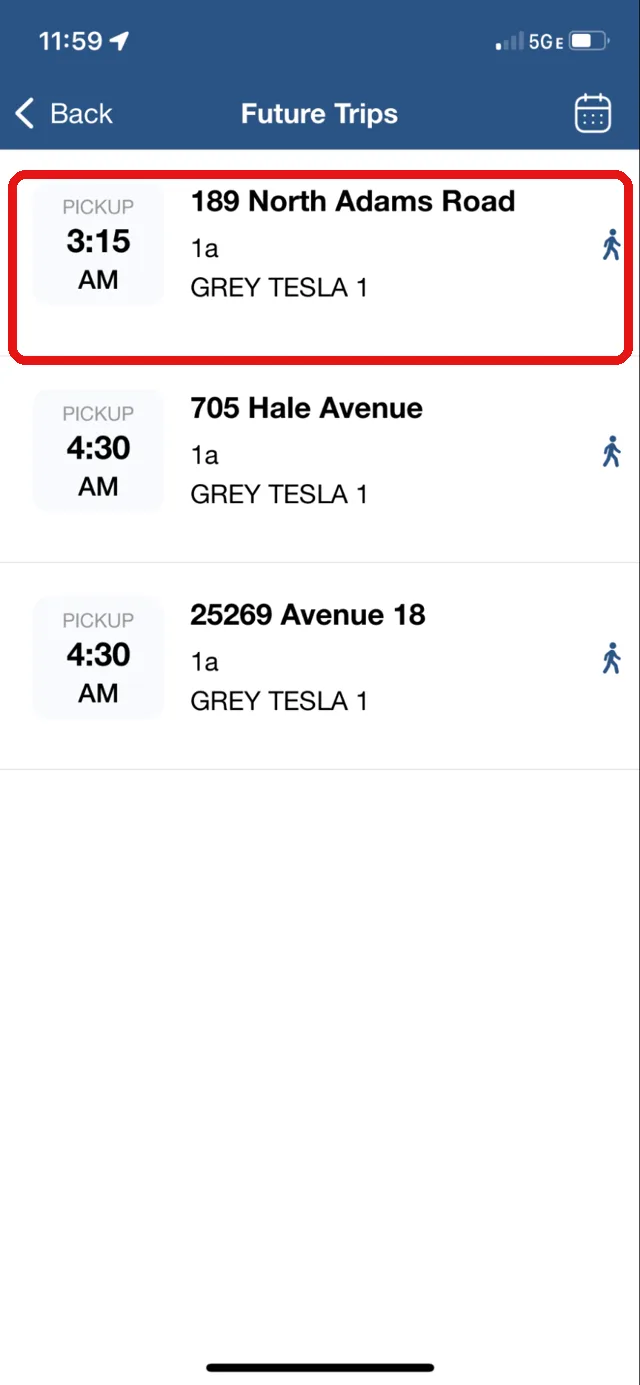Tap the battery indicator icon
640x1385 pixels.
click(x=590, y=42)
